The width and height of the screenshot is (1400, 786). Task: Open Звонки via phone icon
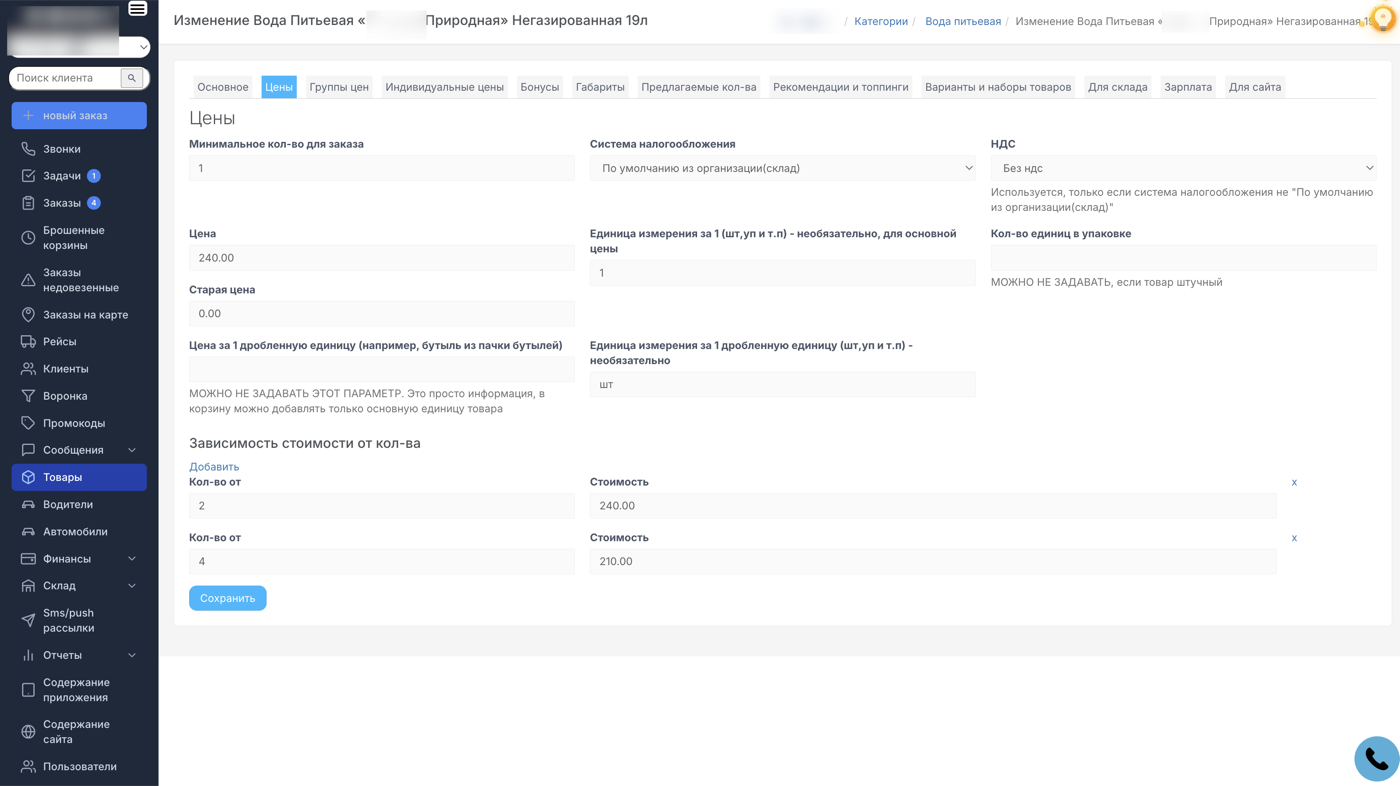[x=28, y=149]
